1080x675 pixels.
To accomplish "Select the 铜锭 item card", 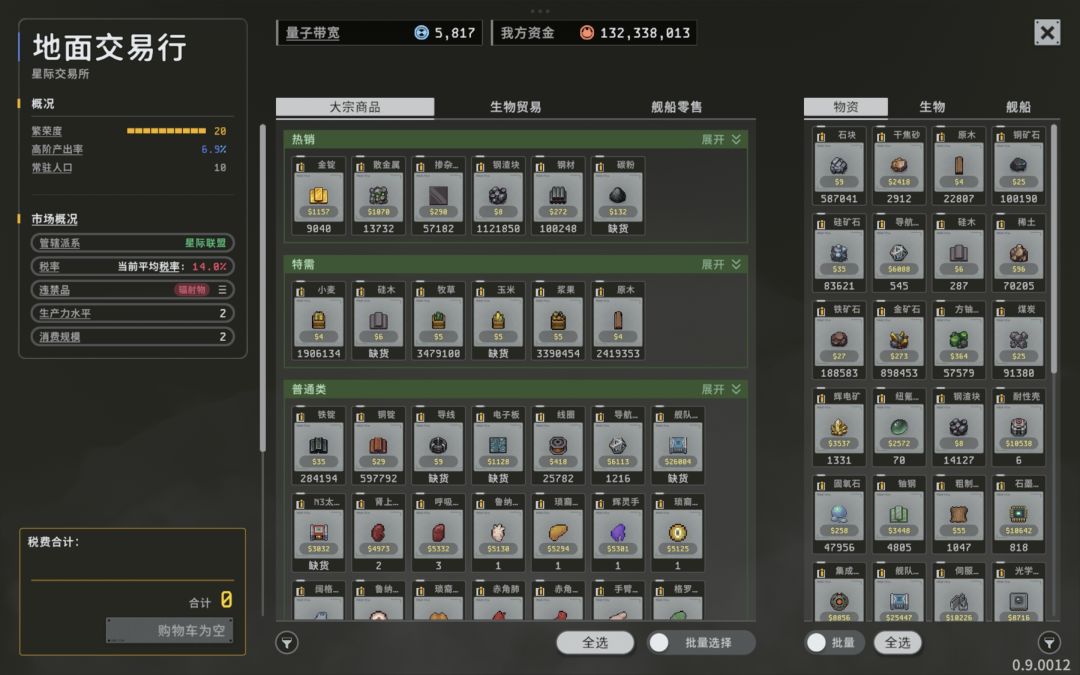I will [x=378, y=446].
